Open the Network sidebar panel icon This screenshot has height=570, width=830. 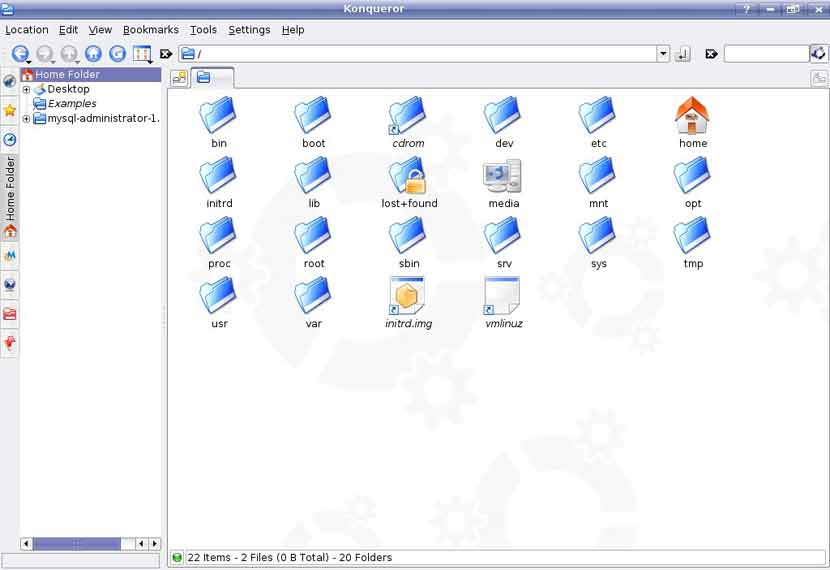point(10,285)
